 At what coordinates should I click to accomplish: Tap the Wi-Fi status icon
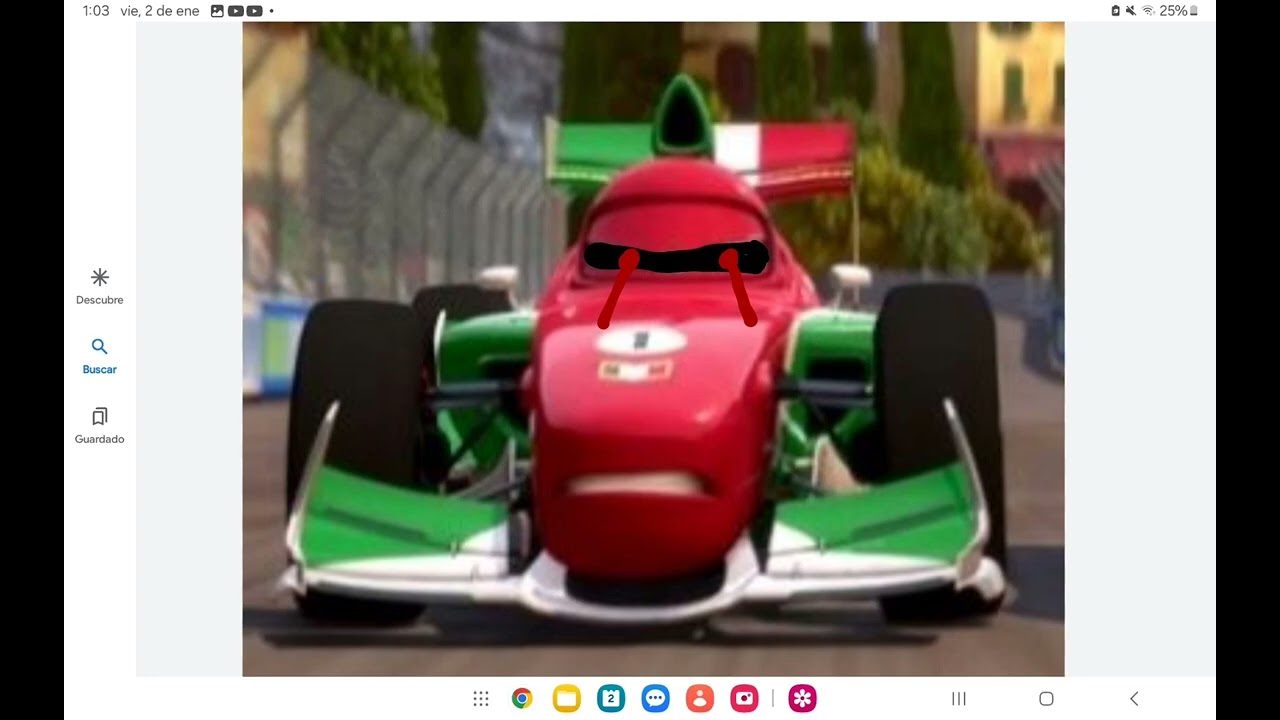pos(1148,11)
